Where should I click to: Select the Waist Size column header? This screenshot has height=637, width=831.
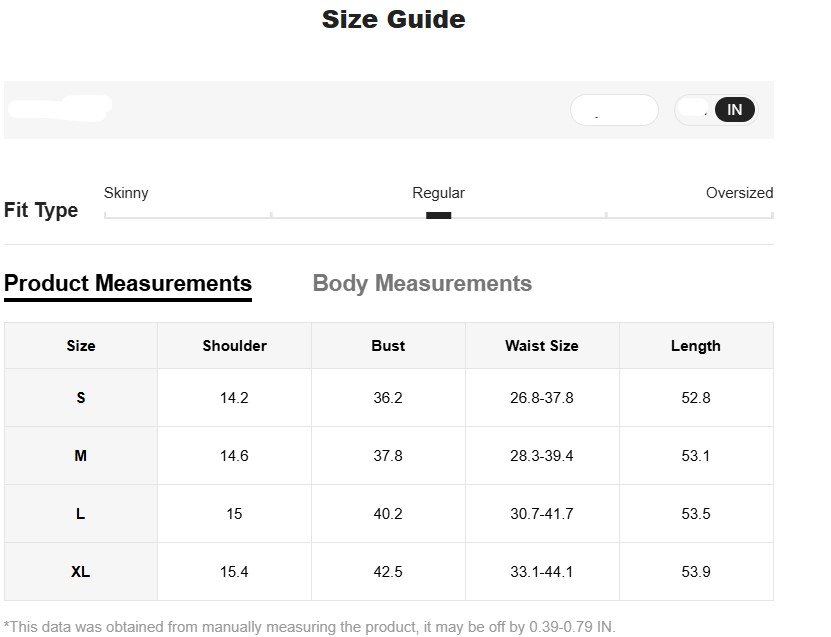pos(541,346)
